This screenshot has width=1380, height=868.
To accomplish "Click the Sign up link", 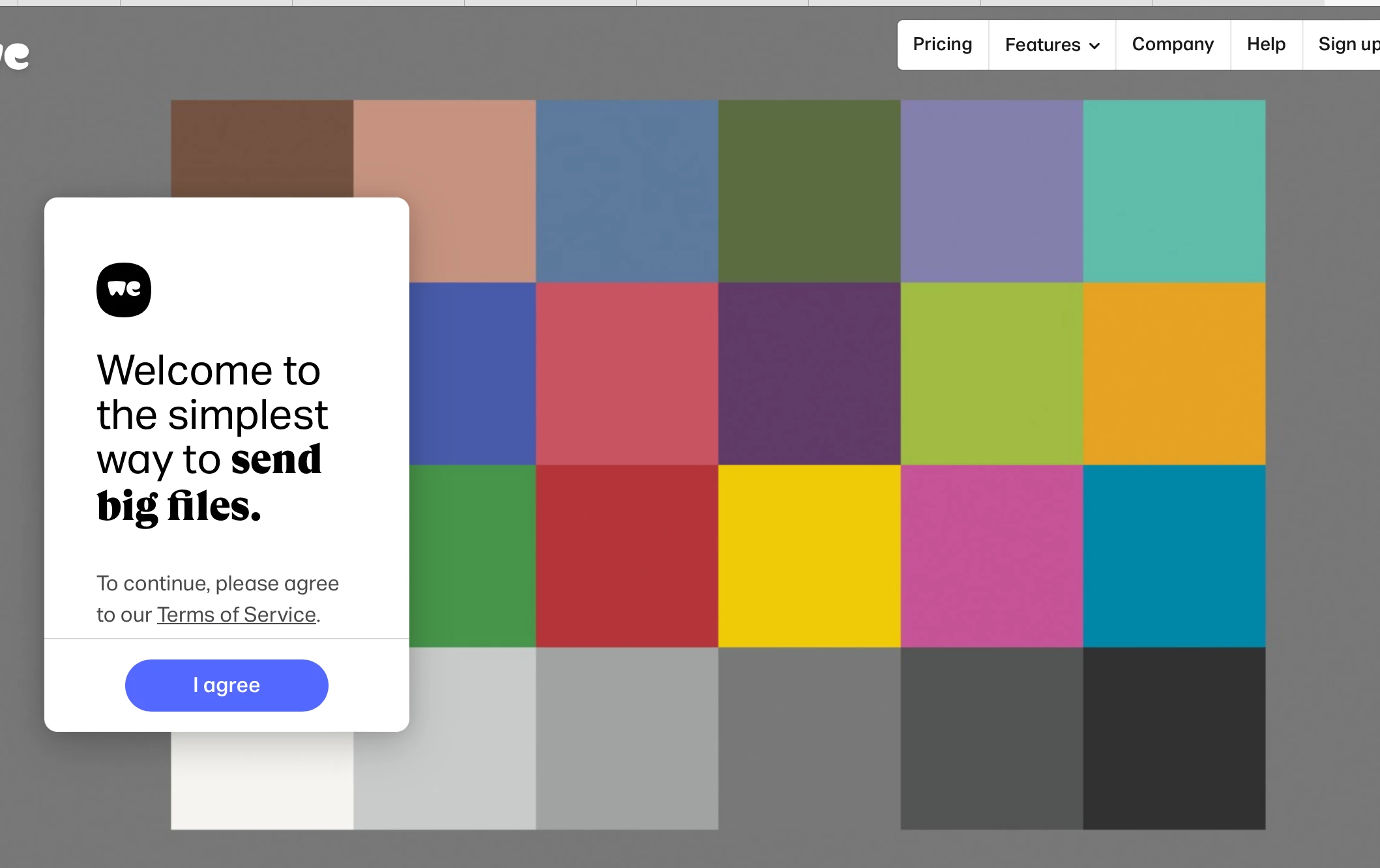I will pos(1347,44).
